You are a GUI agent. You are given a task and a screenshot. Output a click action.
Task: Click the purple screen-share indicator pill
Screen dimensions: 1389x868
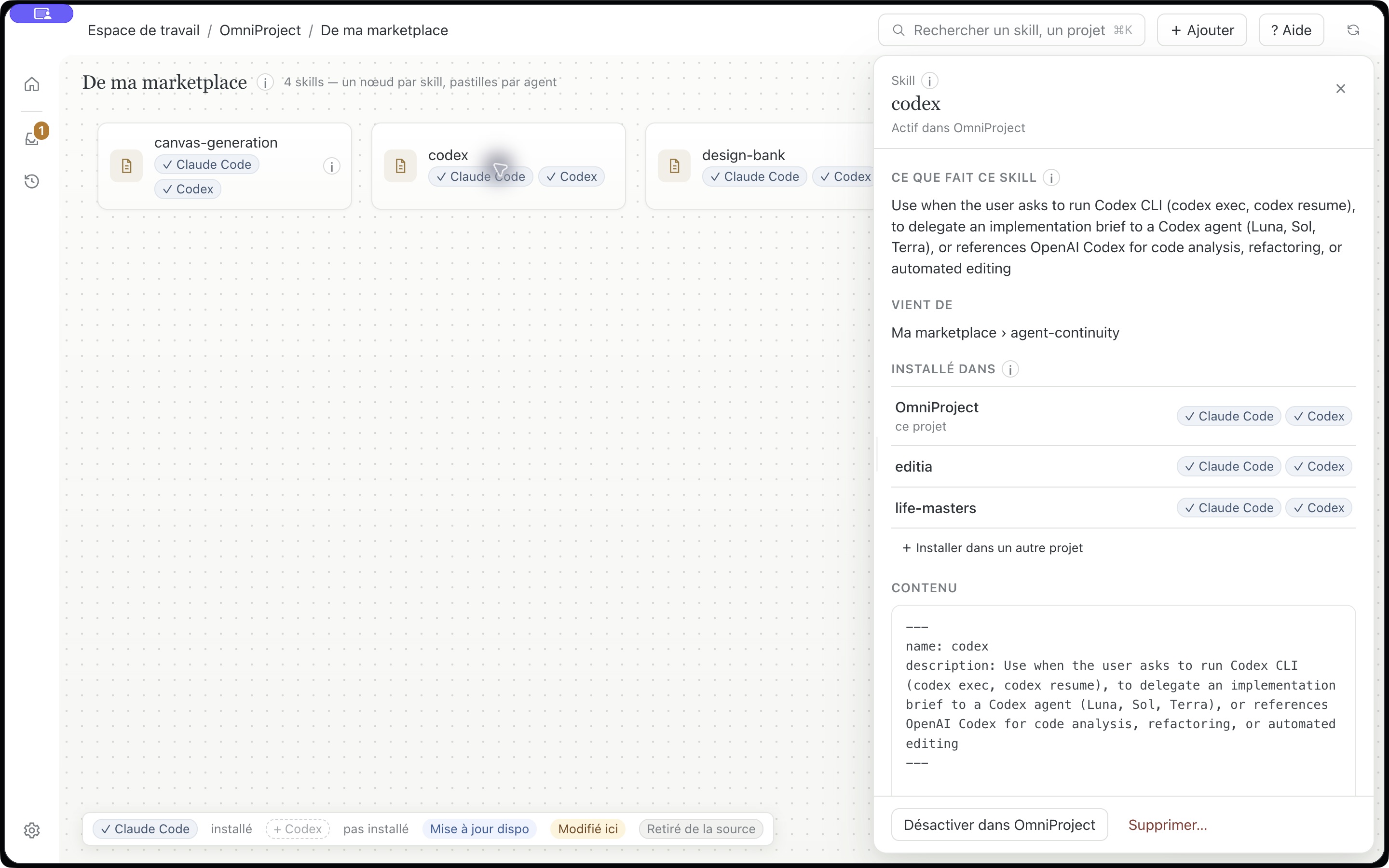click(x=42, y=14)
